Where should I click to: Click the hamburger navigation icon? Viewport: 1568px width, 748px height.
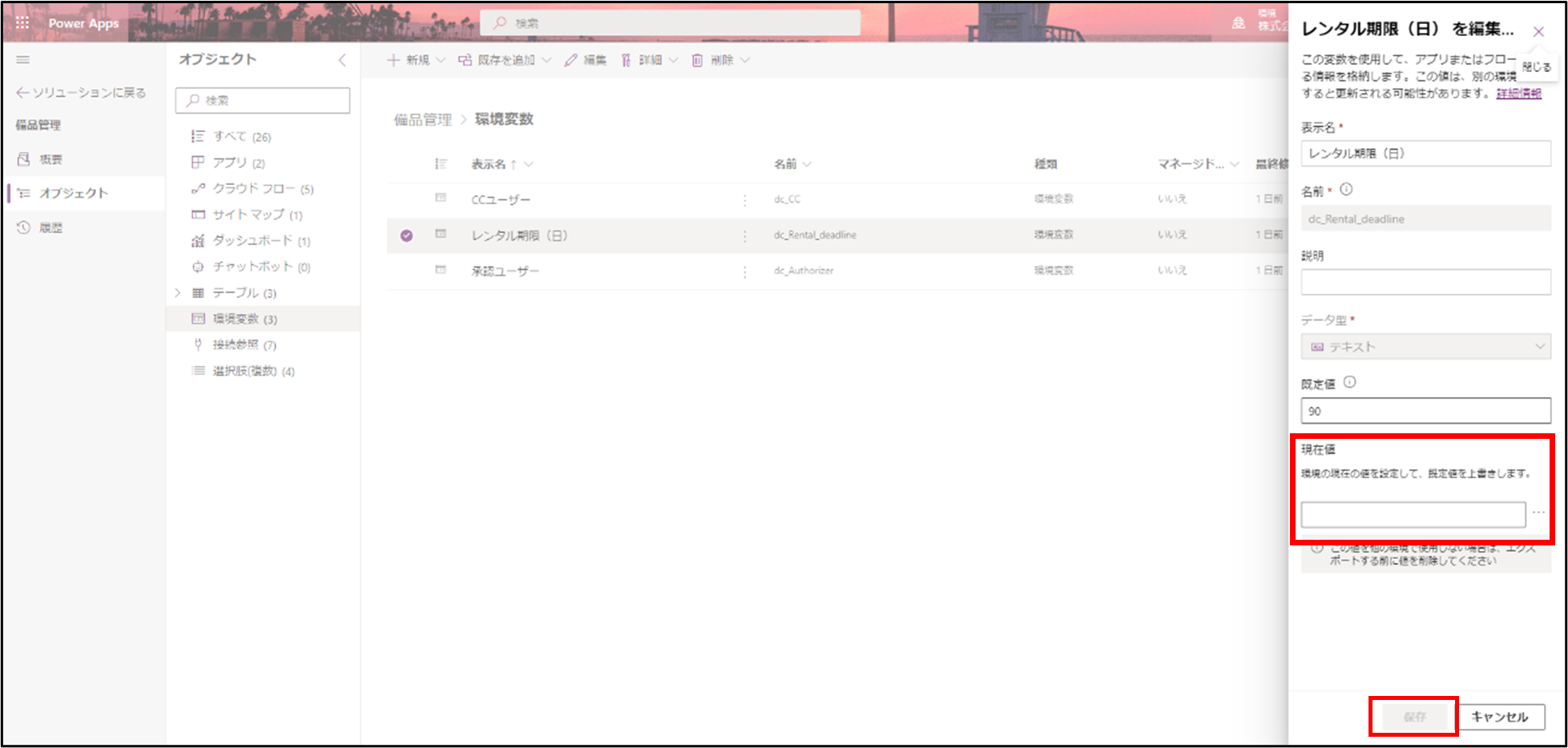(x=23, y=59)
